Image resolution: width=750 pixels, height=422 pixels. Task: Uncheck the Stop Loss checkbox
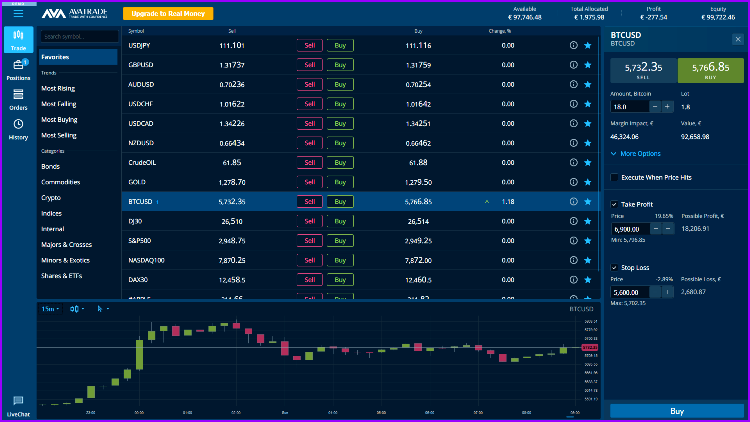click(x=614, y=267)
